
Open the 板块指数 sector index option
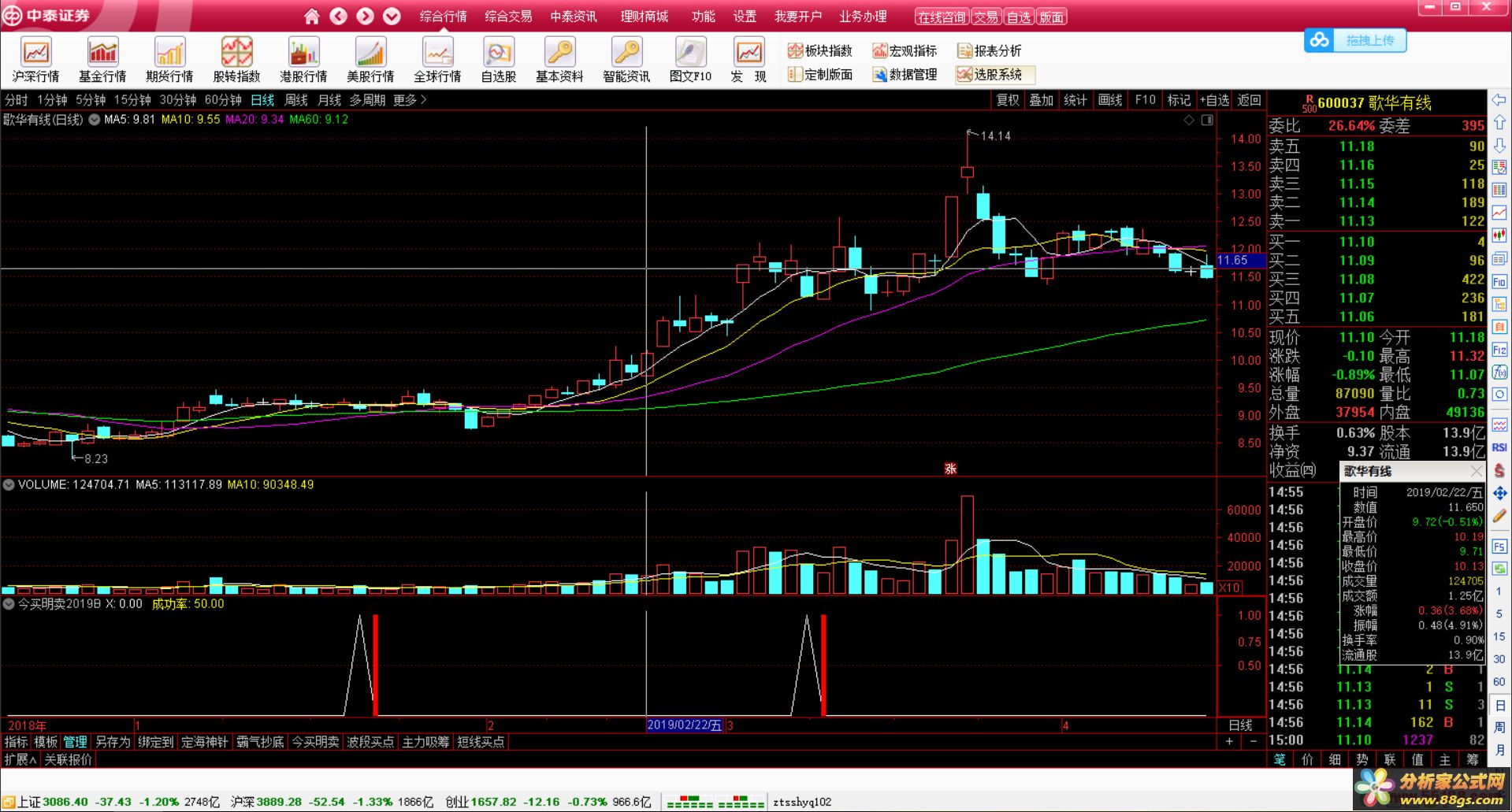click(x=820, y=50)
